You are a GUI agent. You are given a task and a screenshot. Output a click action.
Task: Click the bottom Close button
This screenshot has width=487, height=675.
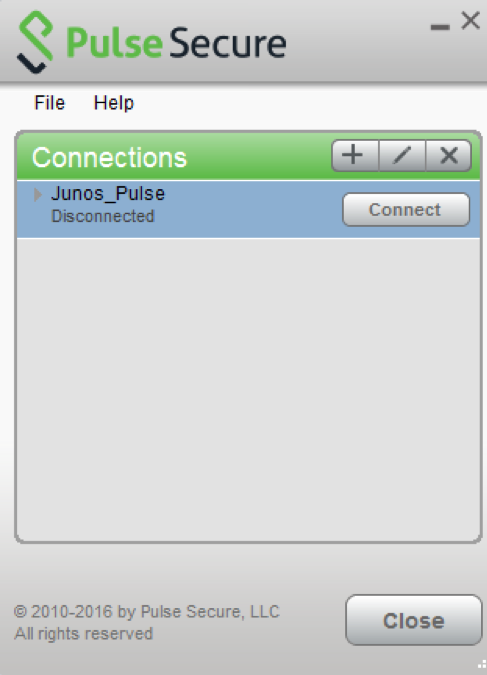click(413, 620)
